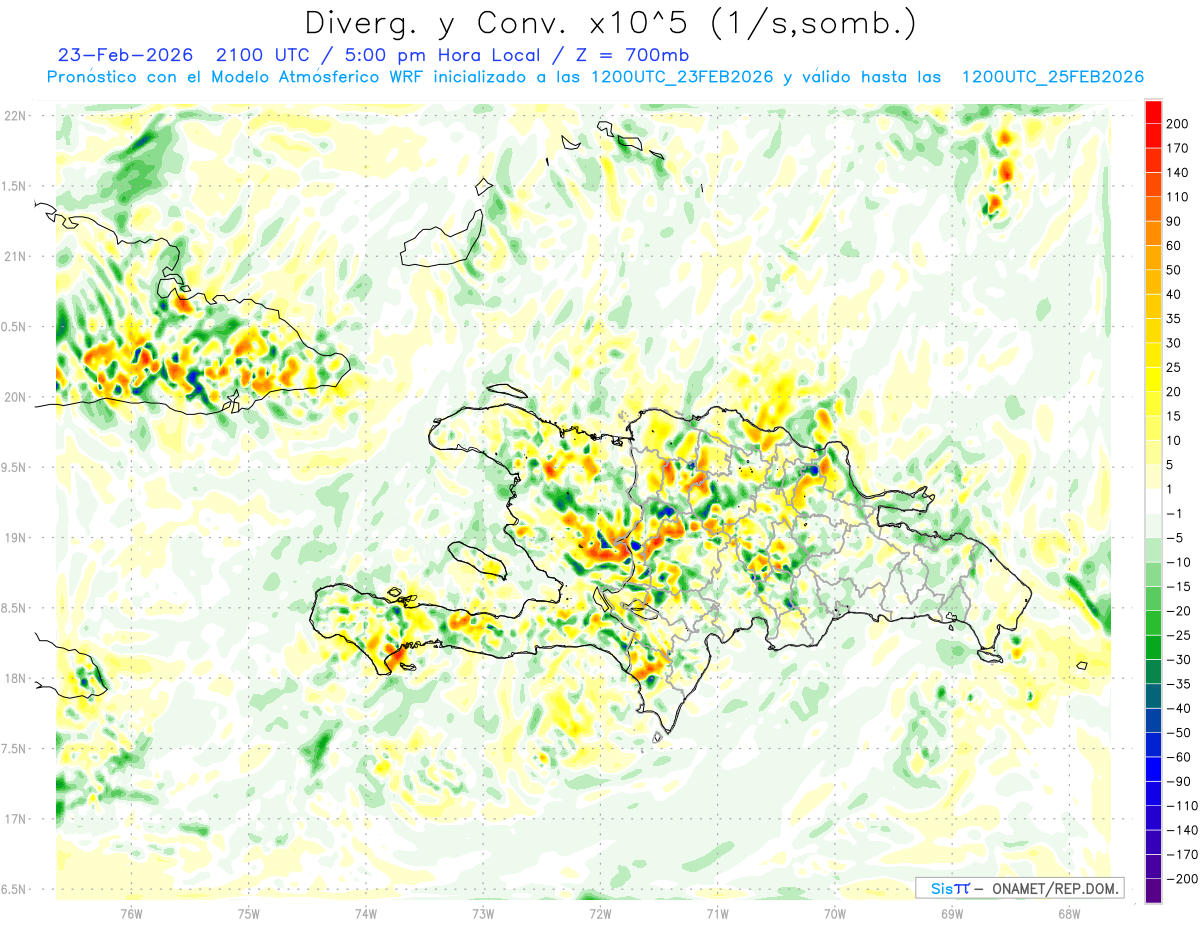Click the 140 value on the colorbar

1179,172
